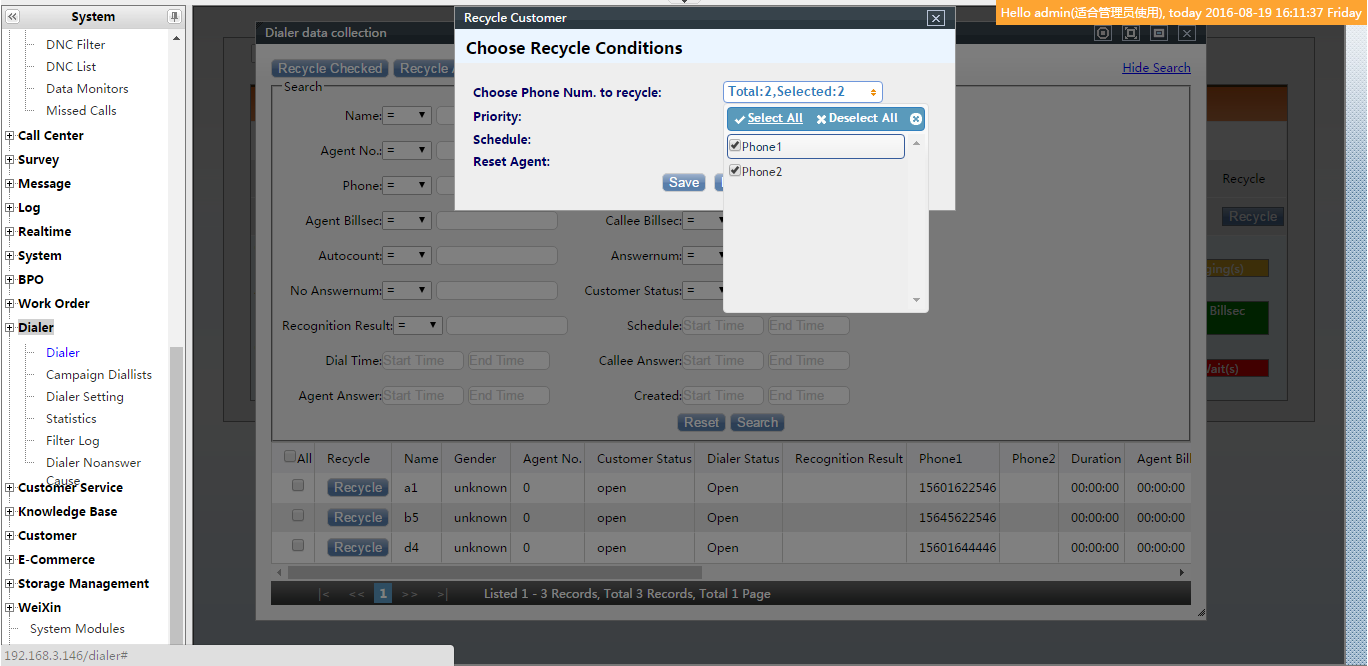This screenshot has width=1368, height=666.
Task: Tick the All checkbox in the table header
Action: point(290,457)
